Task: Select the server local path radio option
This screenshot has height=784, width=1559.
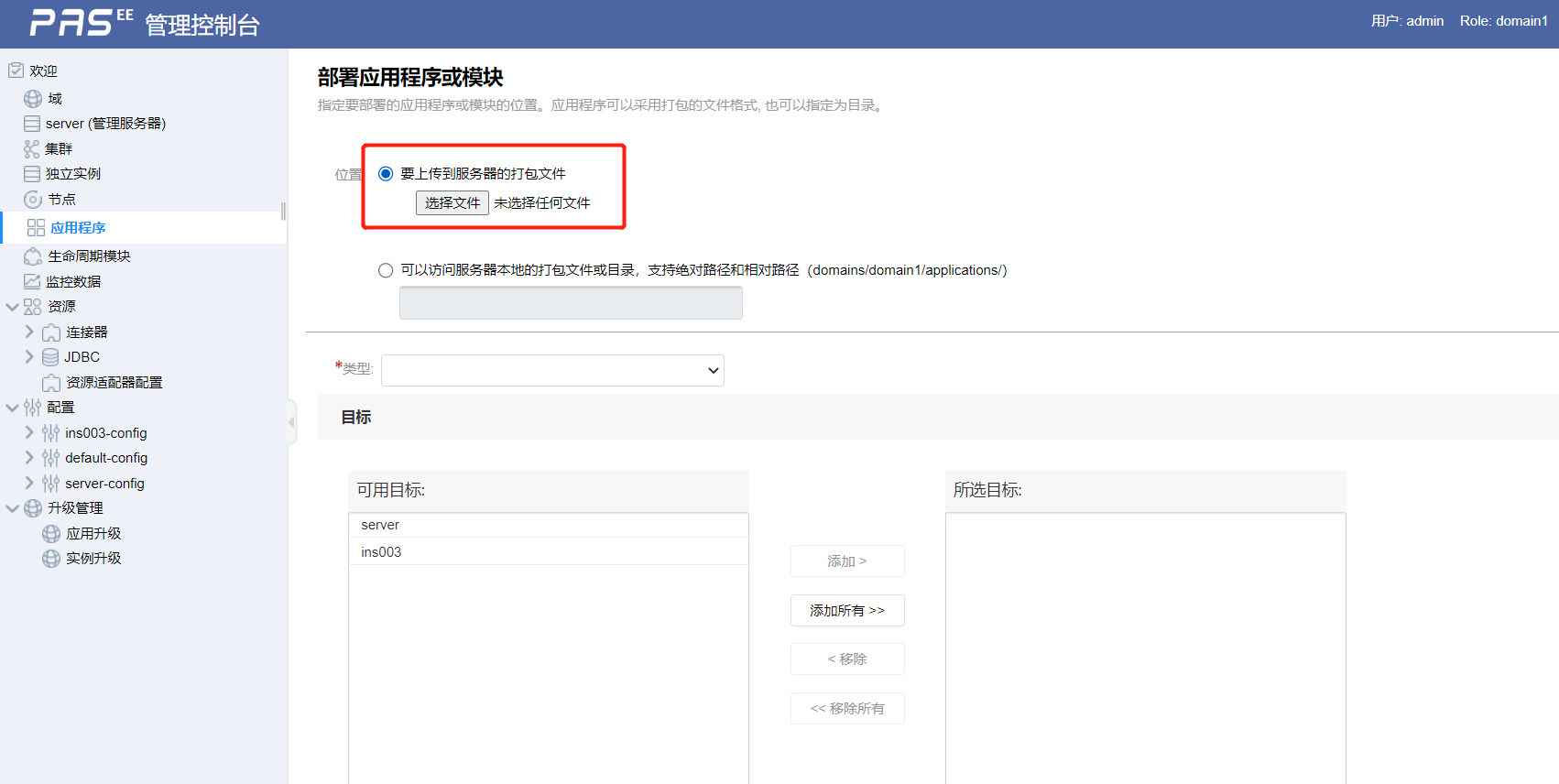Action: click(386, 270)
